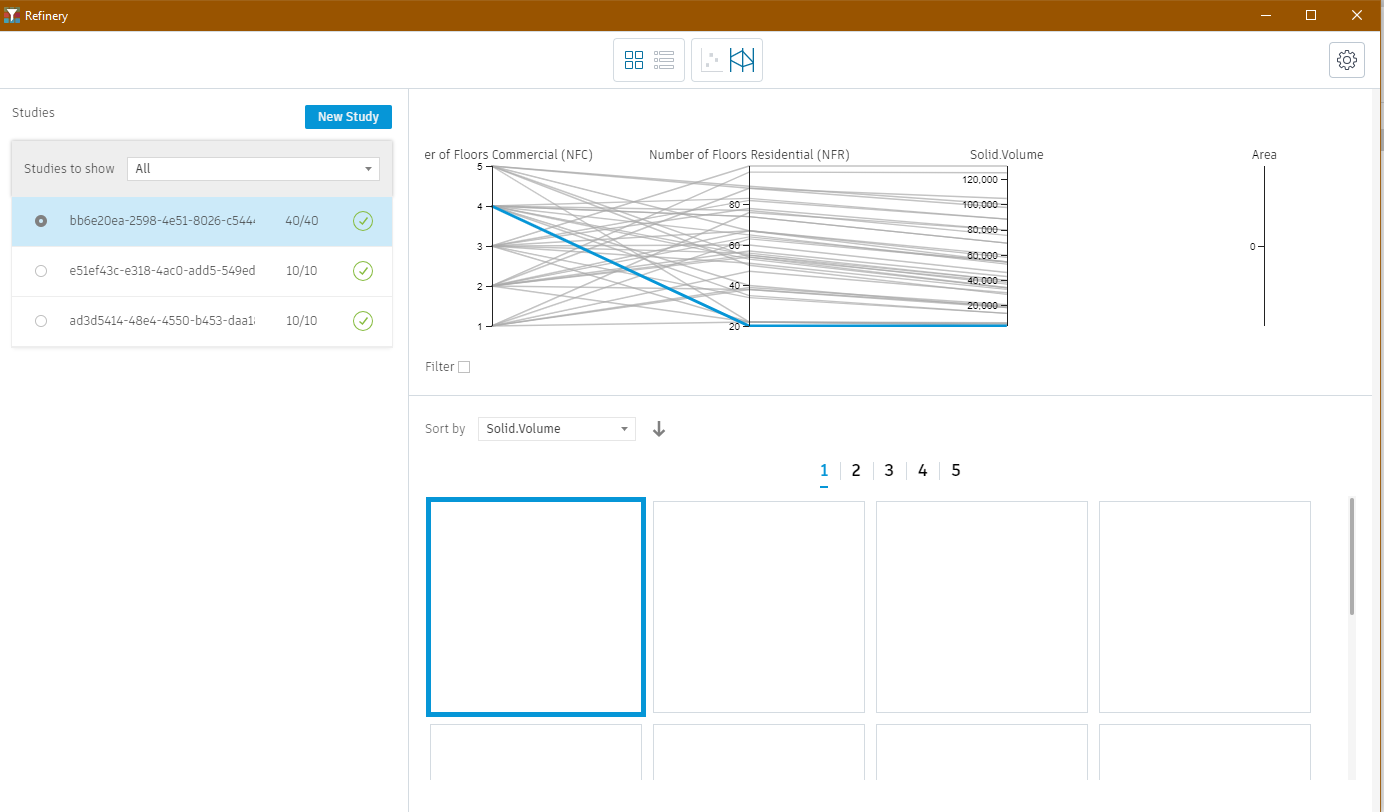Click the completed checkmark for study ad3d5414
The image size is (1384, 812).
pos(363,321)
